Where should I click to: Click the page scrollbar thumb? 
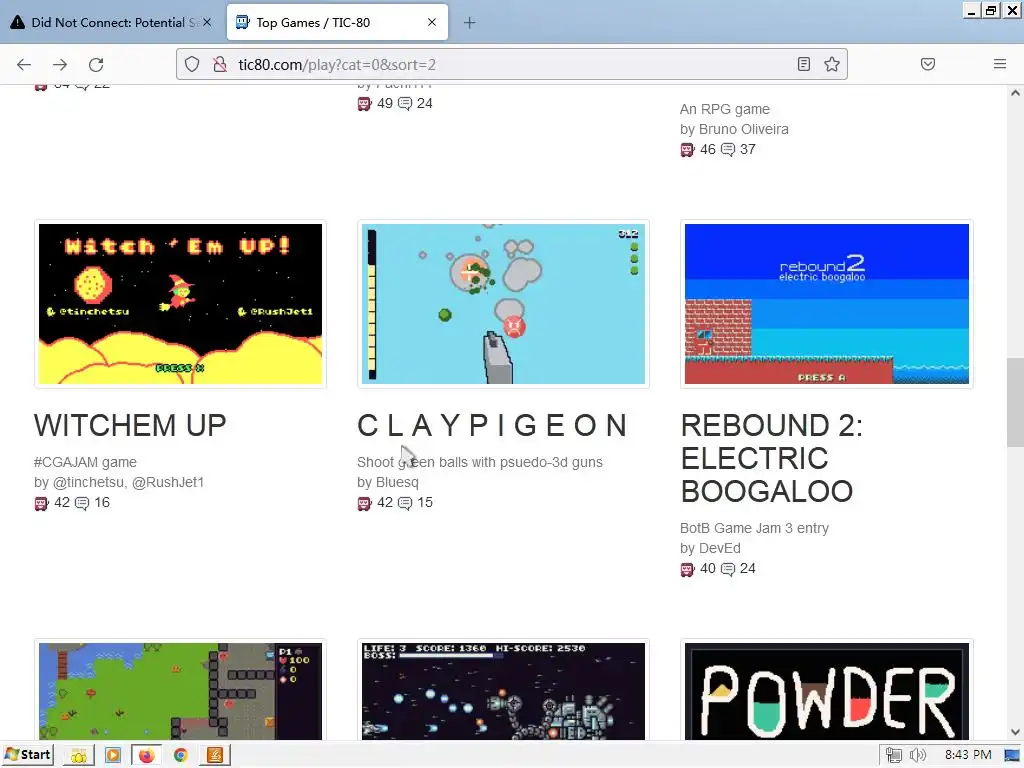click(1015, 402)
